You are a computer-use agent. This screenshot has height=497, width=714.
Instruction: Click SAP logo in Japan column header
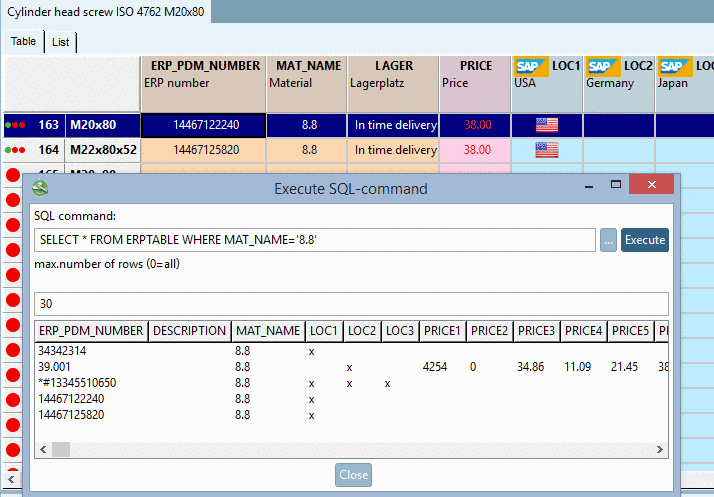click(675, 67)
